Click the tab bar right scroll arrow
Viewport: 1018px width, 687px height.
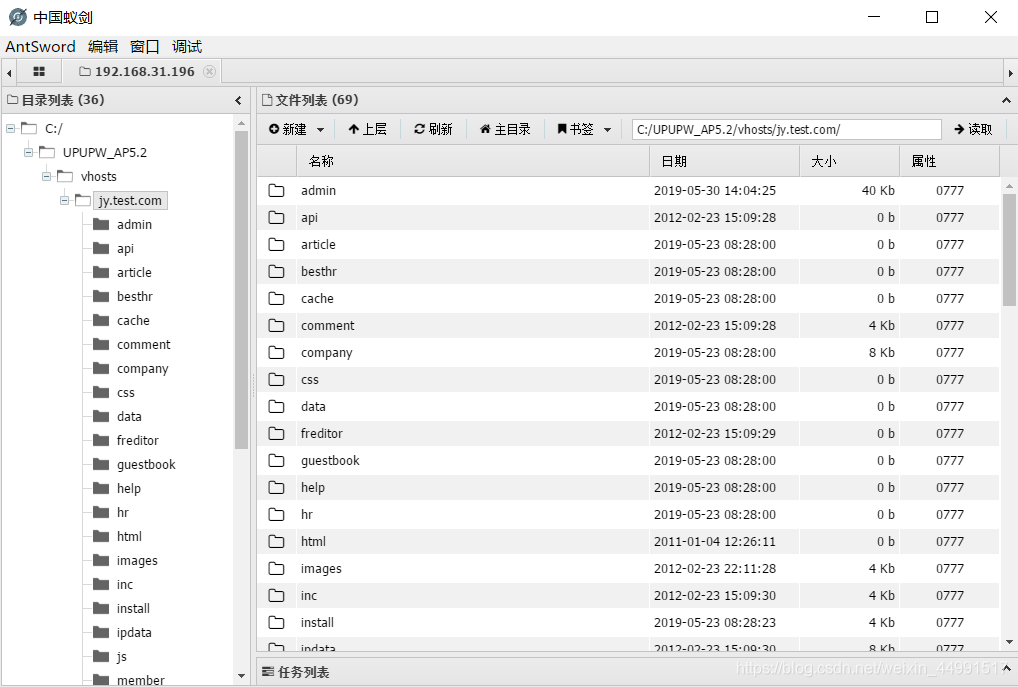click(x=1010, y=73)
